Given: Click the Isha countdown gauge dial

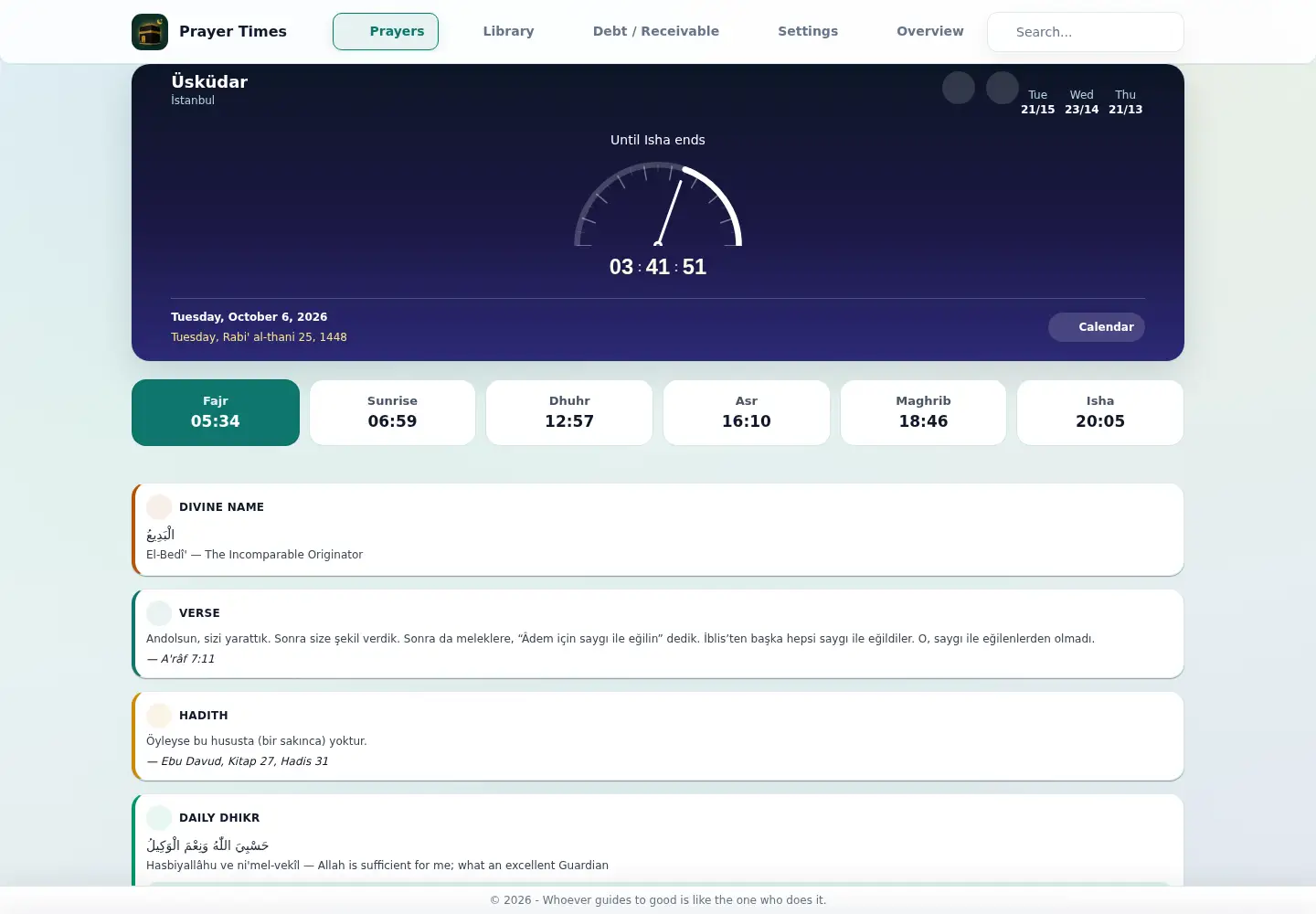Looking at the screenshot, I should click(658, 204).
